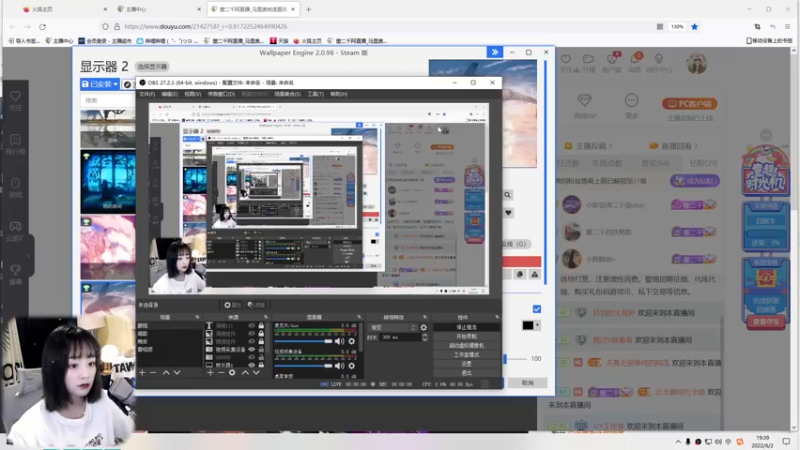Click the heart favorite icon in Wallpaper Engine
This screenshot has width=800, height=450.
pos(508,213)
